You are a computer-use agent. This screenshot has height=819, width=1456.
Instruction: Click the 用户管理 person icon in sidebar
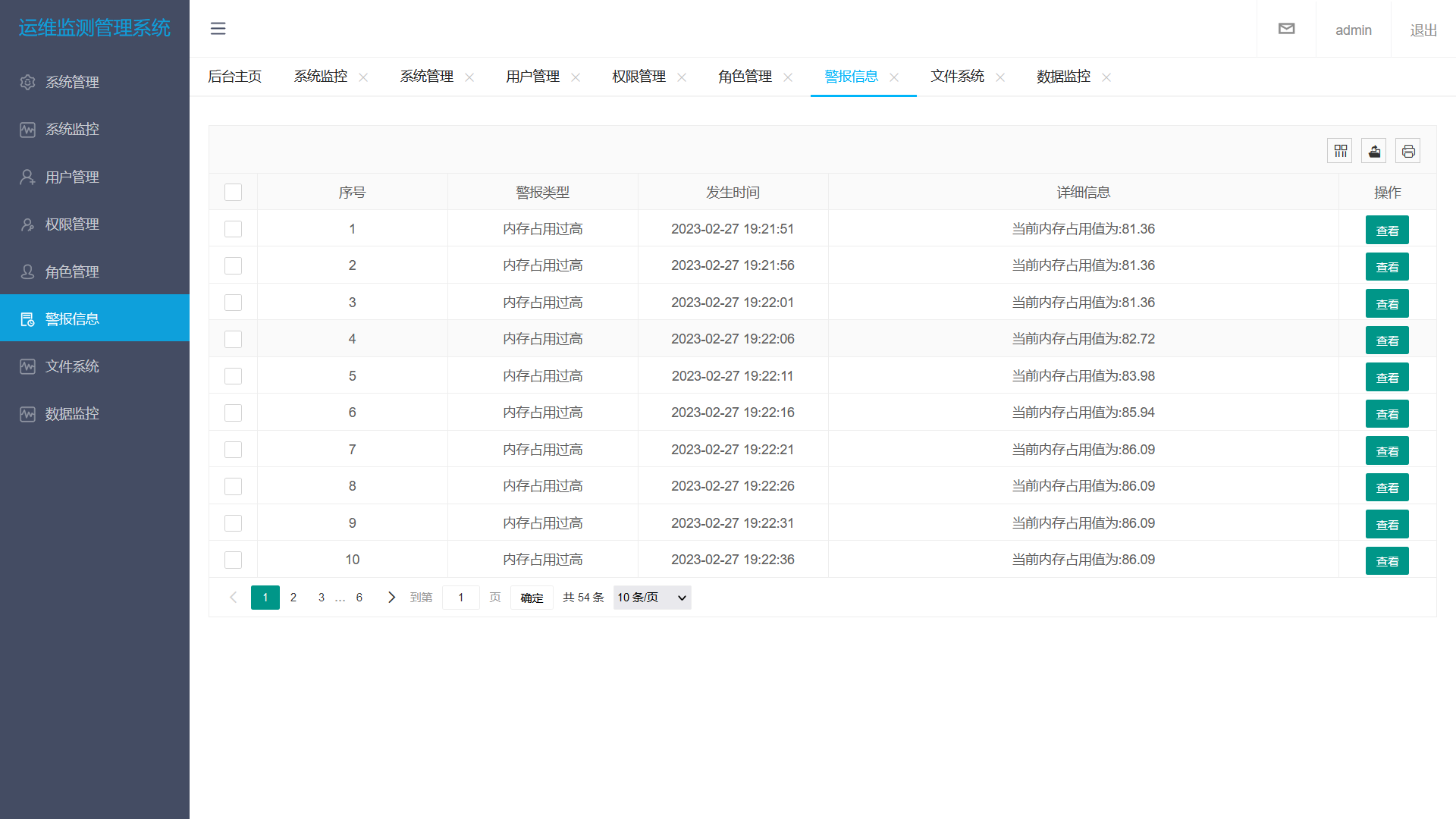(28, 177)
